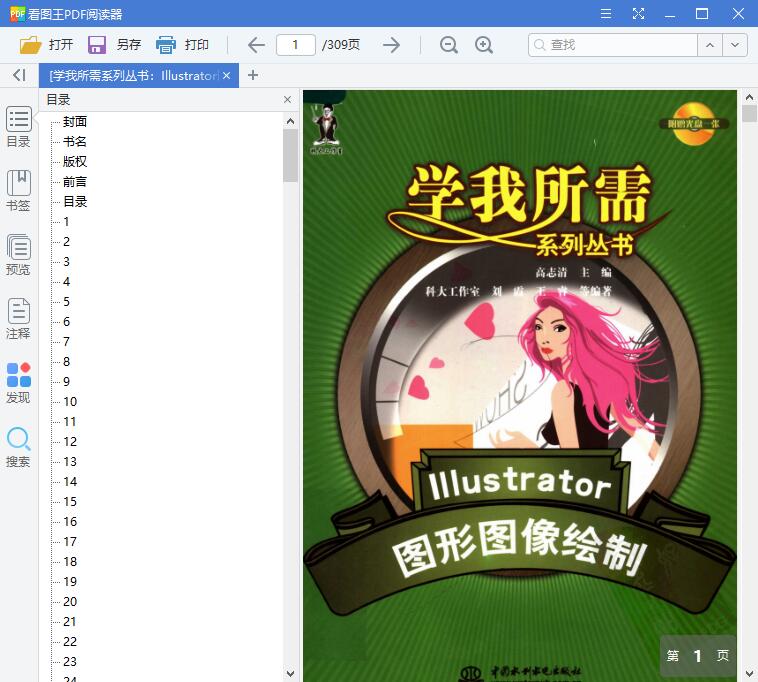Viewport: 758px width, 682px height.
Task: Select chapter 16 in the outline
Action: coord(70,522)
